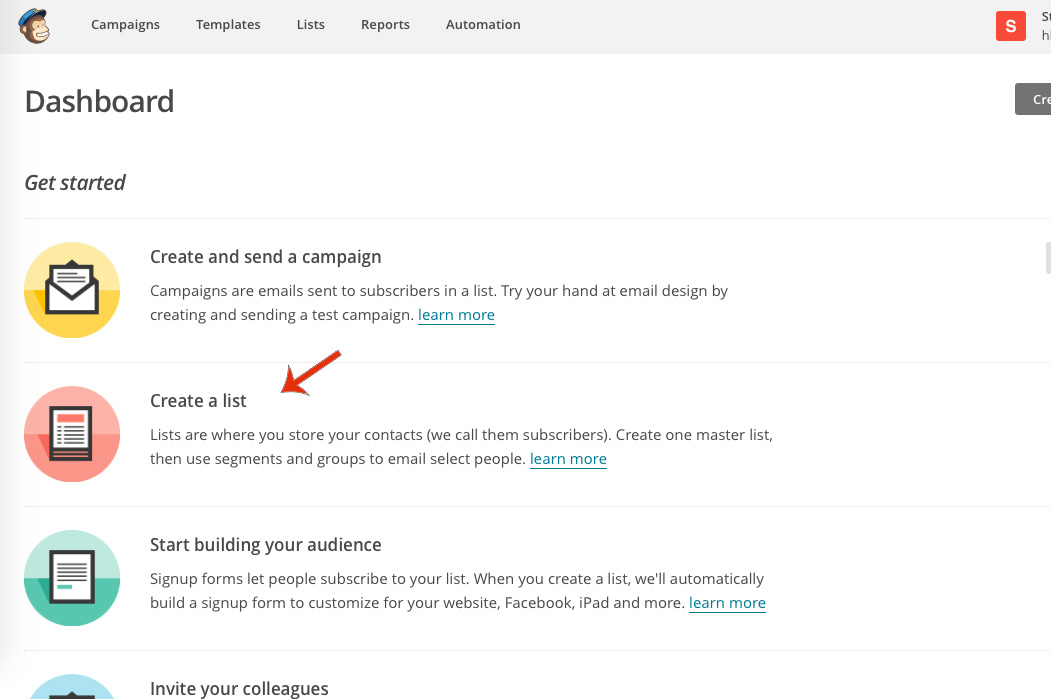Go to the Lists page
Screen dimensions: 1051x699
(311, 25)
